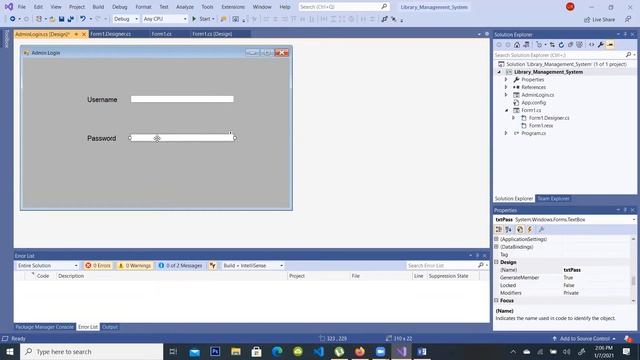Switch to Form1.Designer.cs tab
This screenshot has height=360, width=640.
click(111, 34)
